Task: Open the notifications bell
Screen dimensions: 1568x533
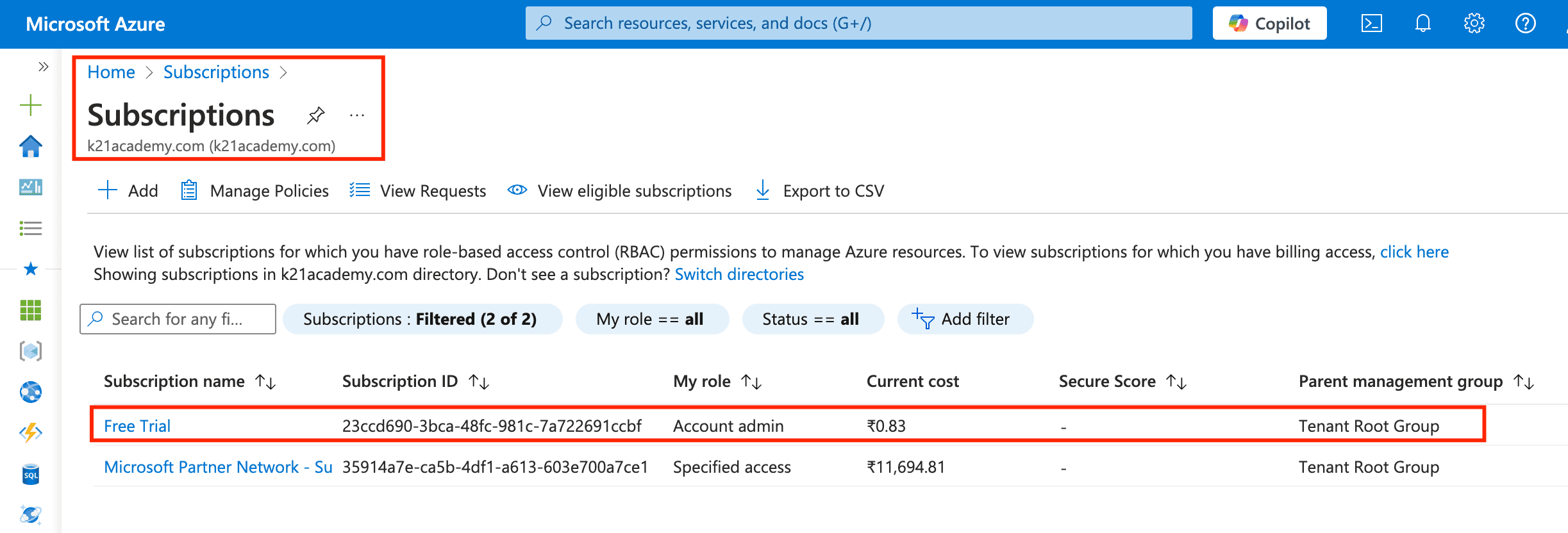Action: pyautogui.click(x=1422, y=24)
